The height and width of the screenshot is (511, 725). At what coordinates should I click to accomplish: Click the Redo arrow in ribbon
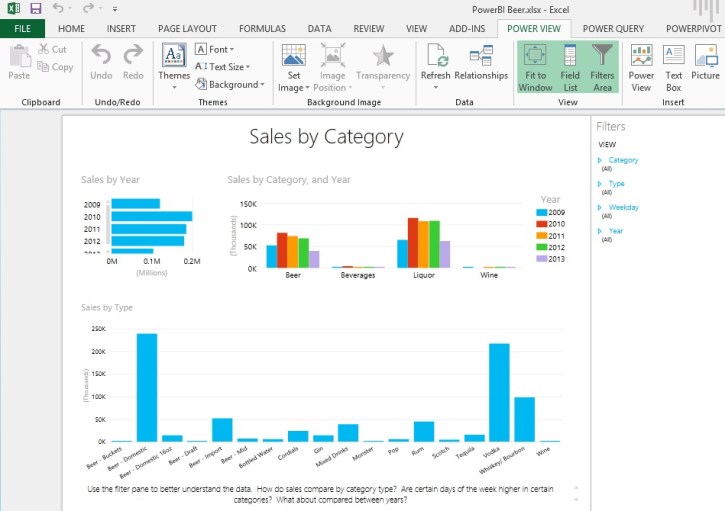click(x=133, y=61)
